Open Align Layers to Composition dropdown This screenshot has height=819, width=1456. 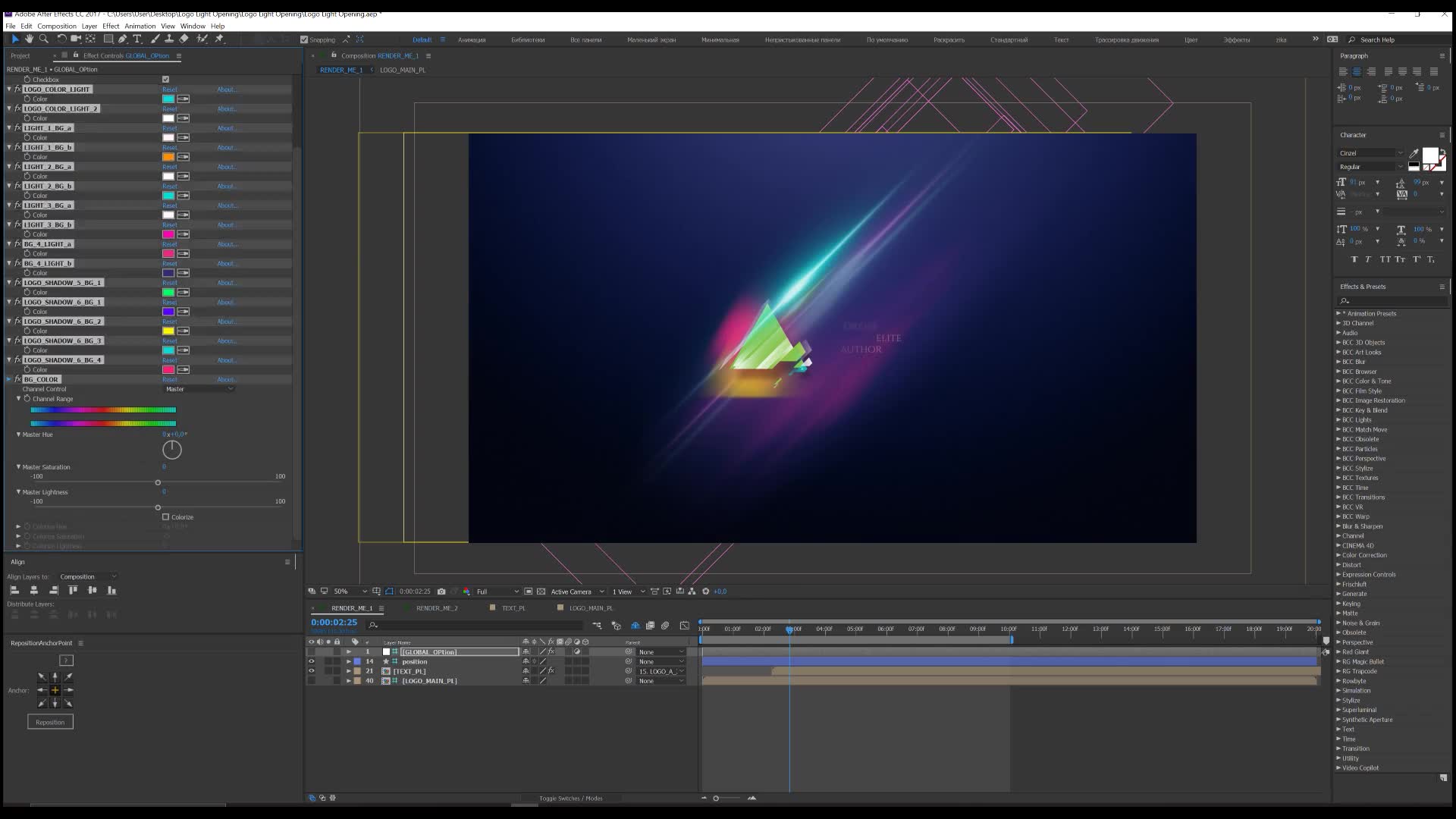[x=88, y=576]
